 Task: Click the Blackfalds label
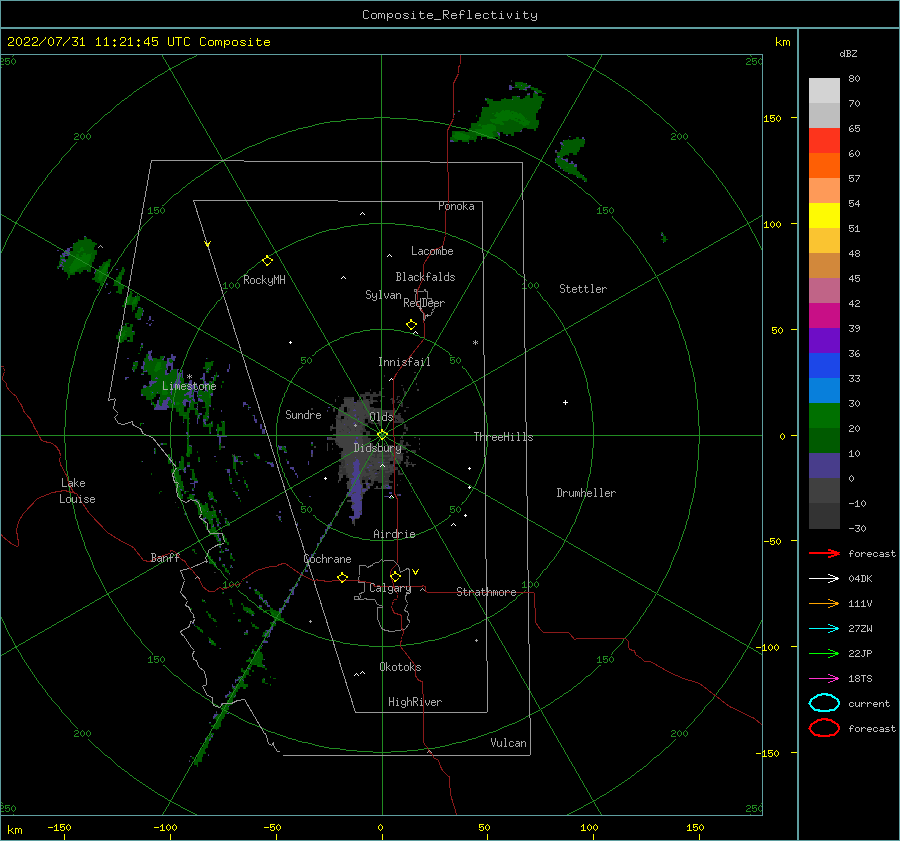pyautogui.click(x=425, y=277)
